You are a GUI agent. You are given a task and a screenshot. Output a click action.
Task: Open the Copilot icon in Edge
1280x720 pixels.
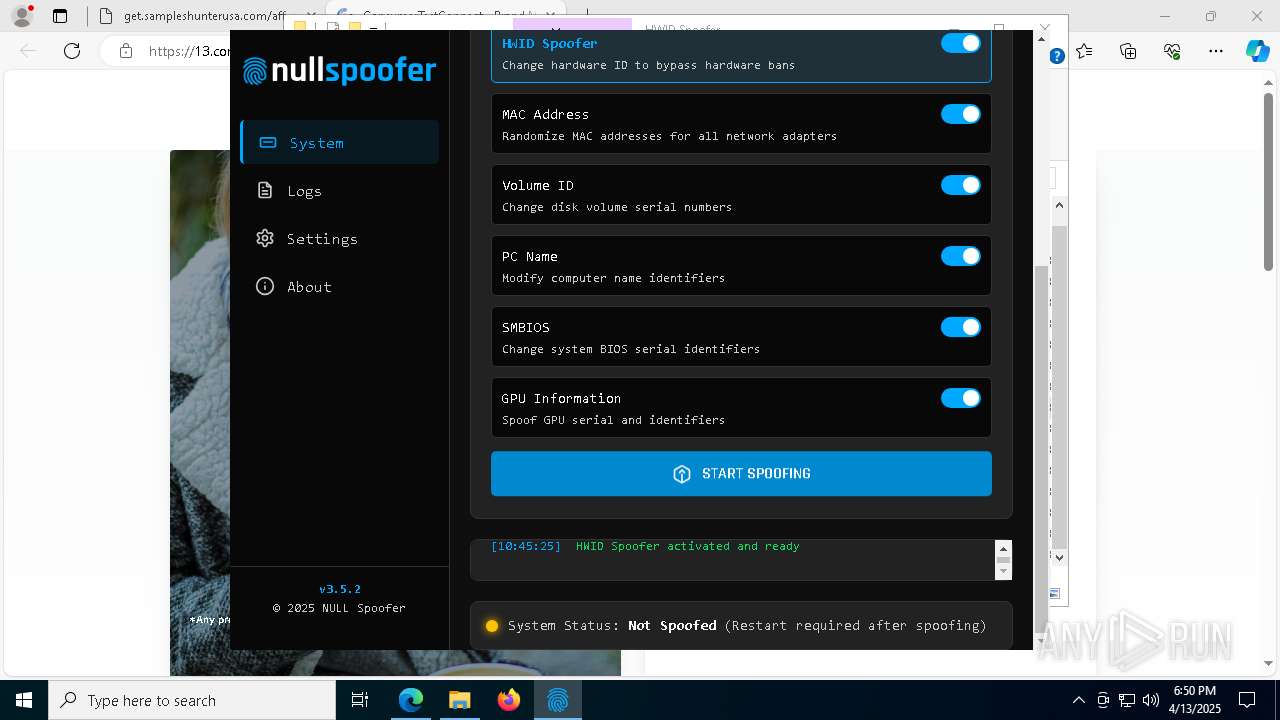[x=1258, y=51]
